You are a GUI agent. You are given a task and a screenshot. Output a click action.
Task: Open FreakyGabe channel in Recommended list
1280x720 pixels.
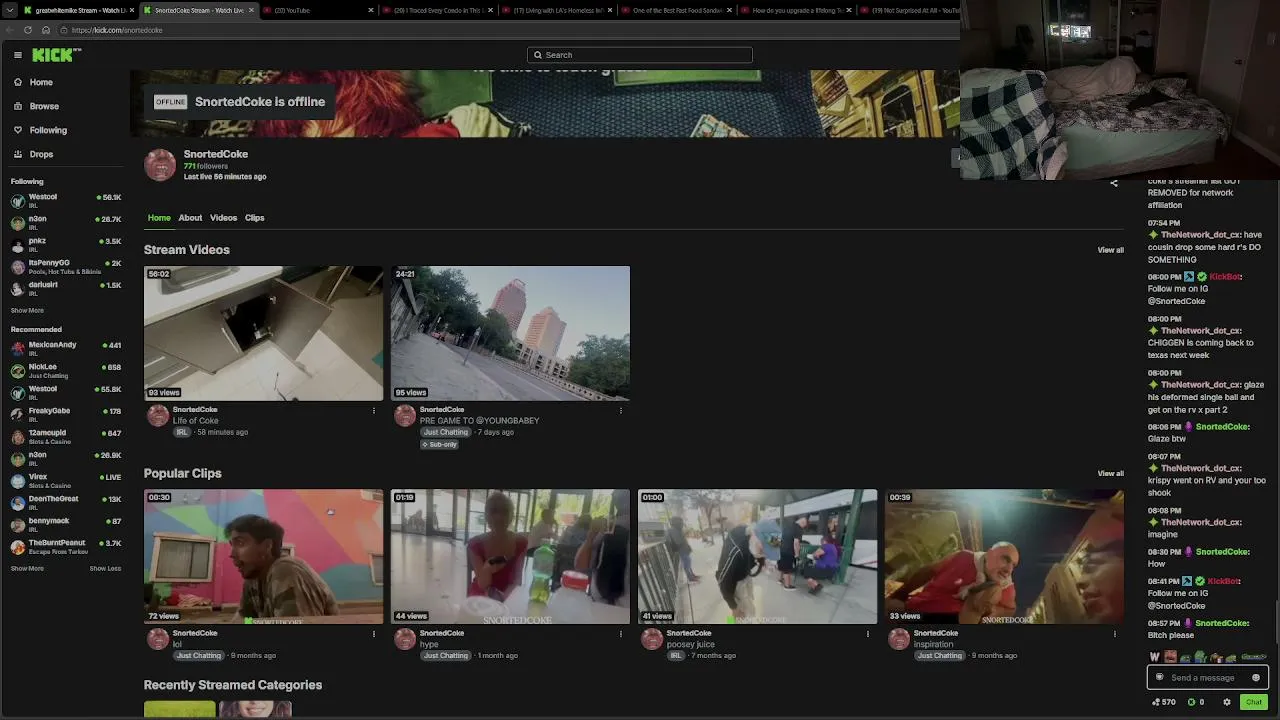[x=65, y=415]
